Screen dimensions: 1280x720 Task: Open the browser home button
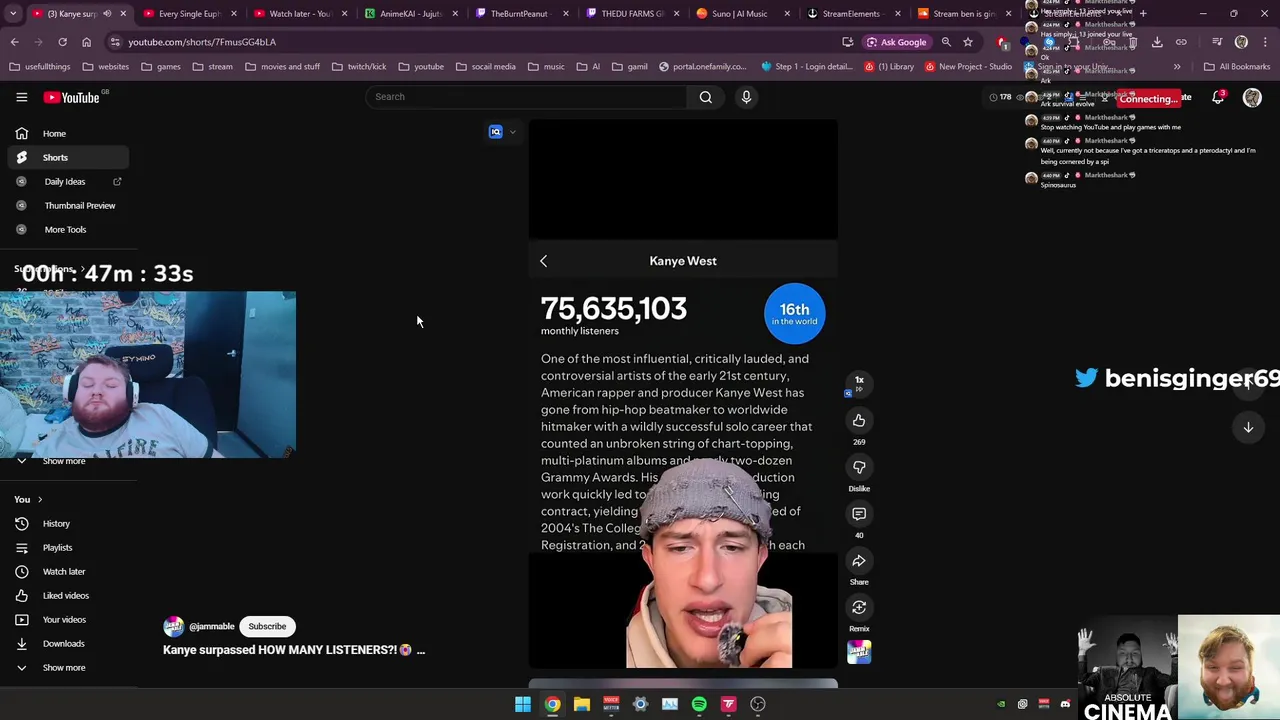86,42
